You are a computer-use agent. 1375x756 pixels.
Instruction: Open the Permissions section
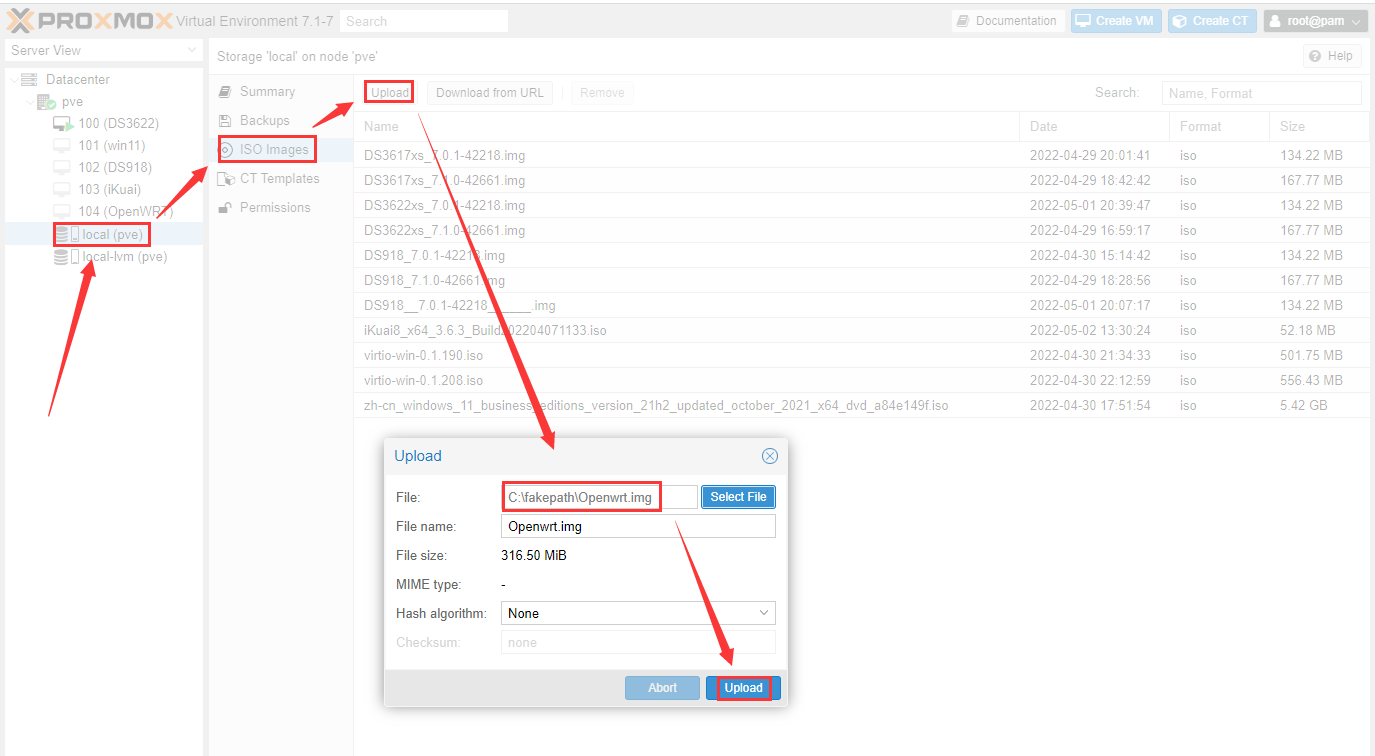click(x=274, y=208)
